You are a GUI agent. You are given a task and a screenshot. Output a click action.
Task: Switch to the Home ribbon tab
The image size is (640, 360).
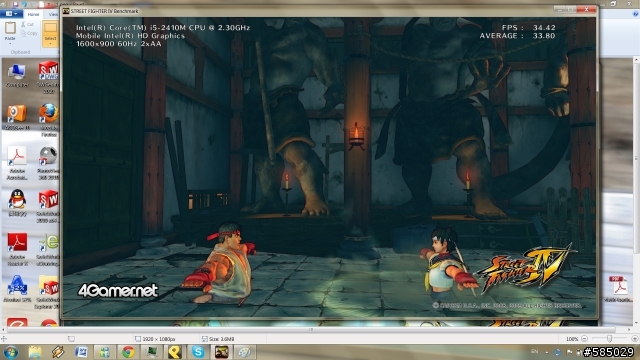click(33, 14)
